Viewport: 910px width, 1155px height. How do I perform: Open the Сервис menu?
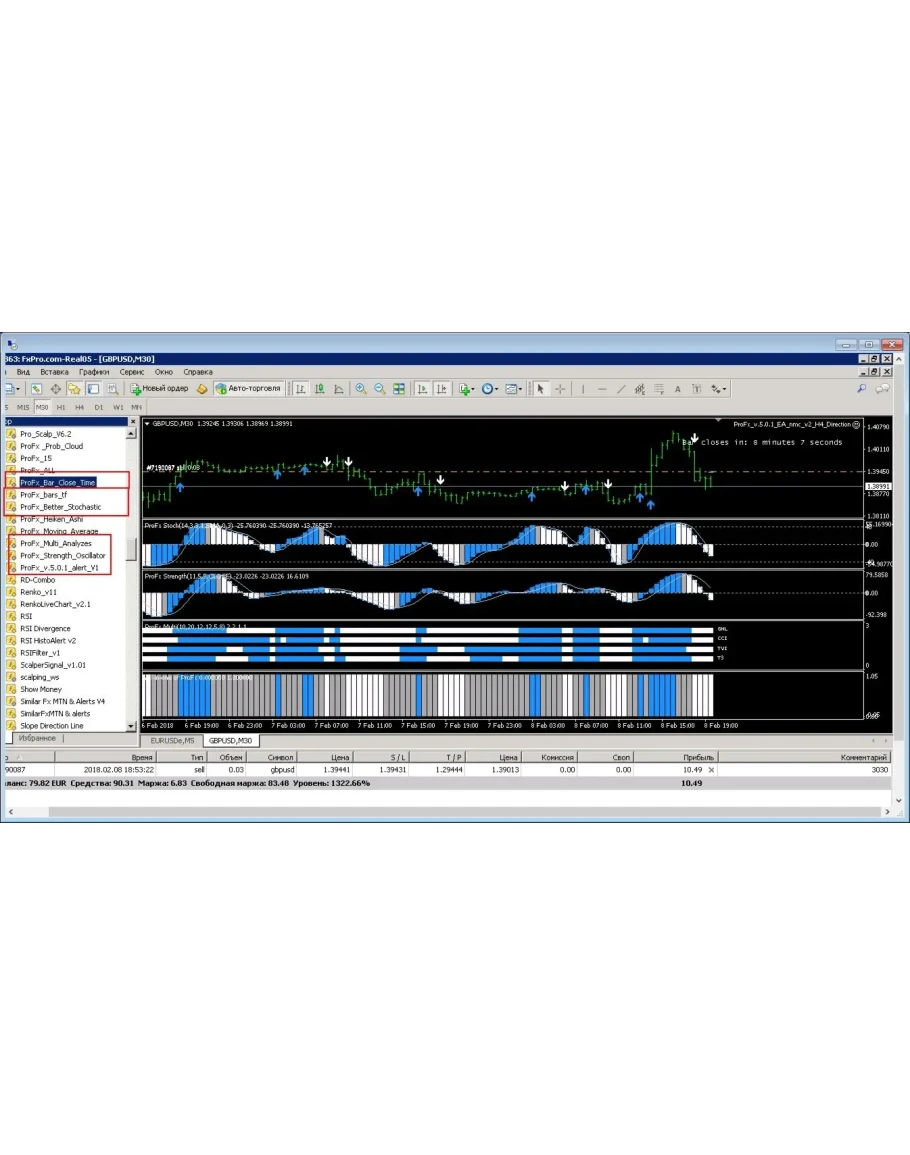pos(131,372)
